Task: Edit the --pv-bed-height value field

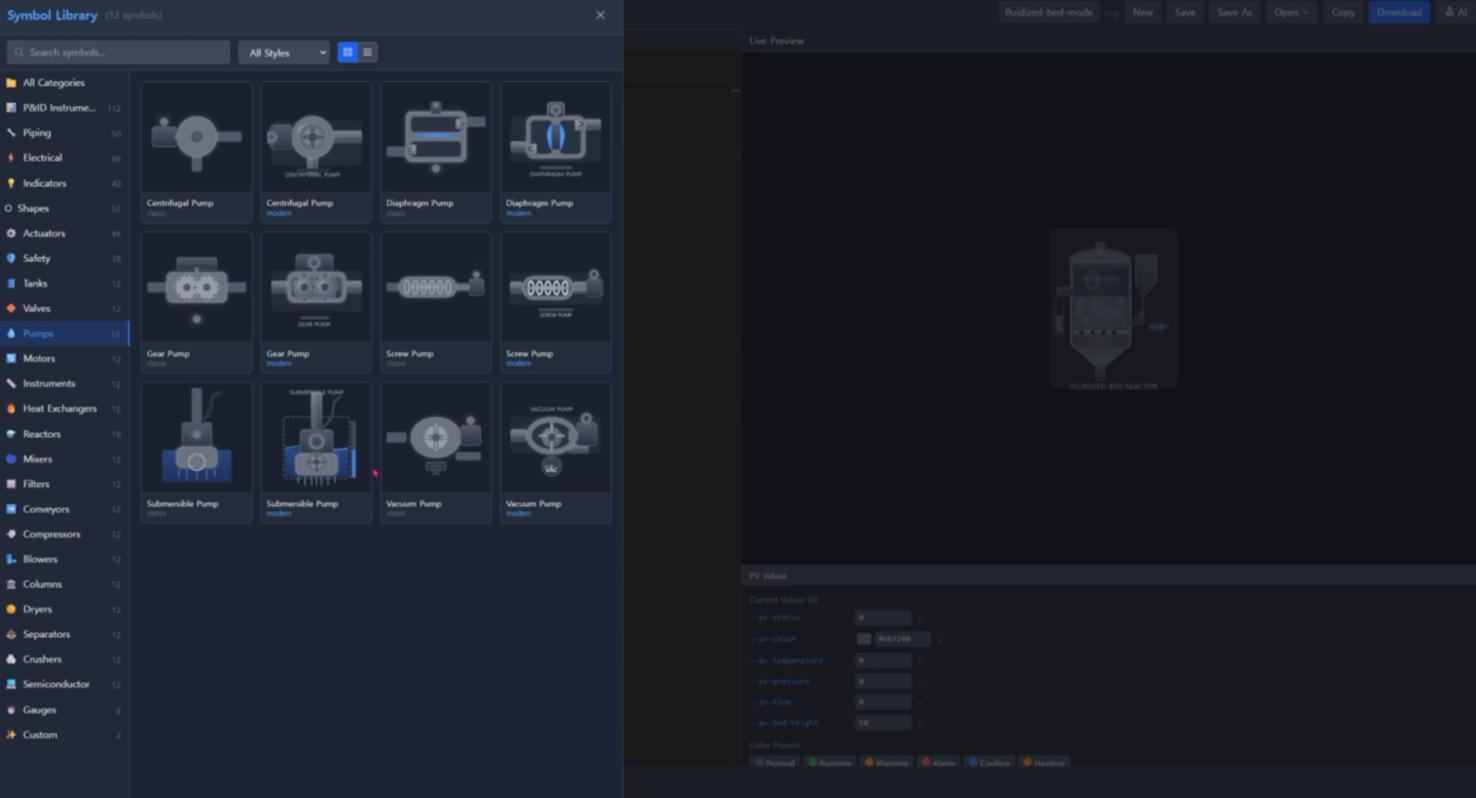Action: (883, 722)
